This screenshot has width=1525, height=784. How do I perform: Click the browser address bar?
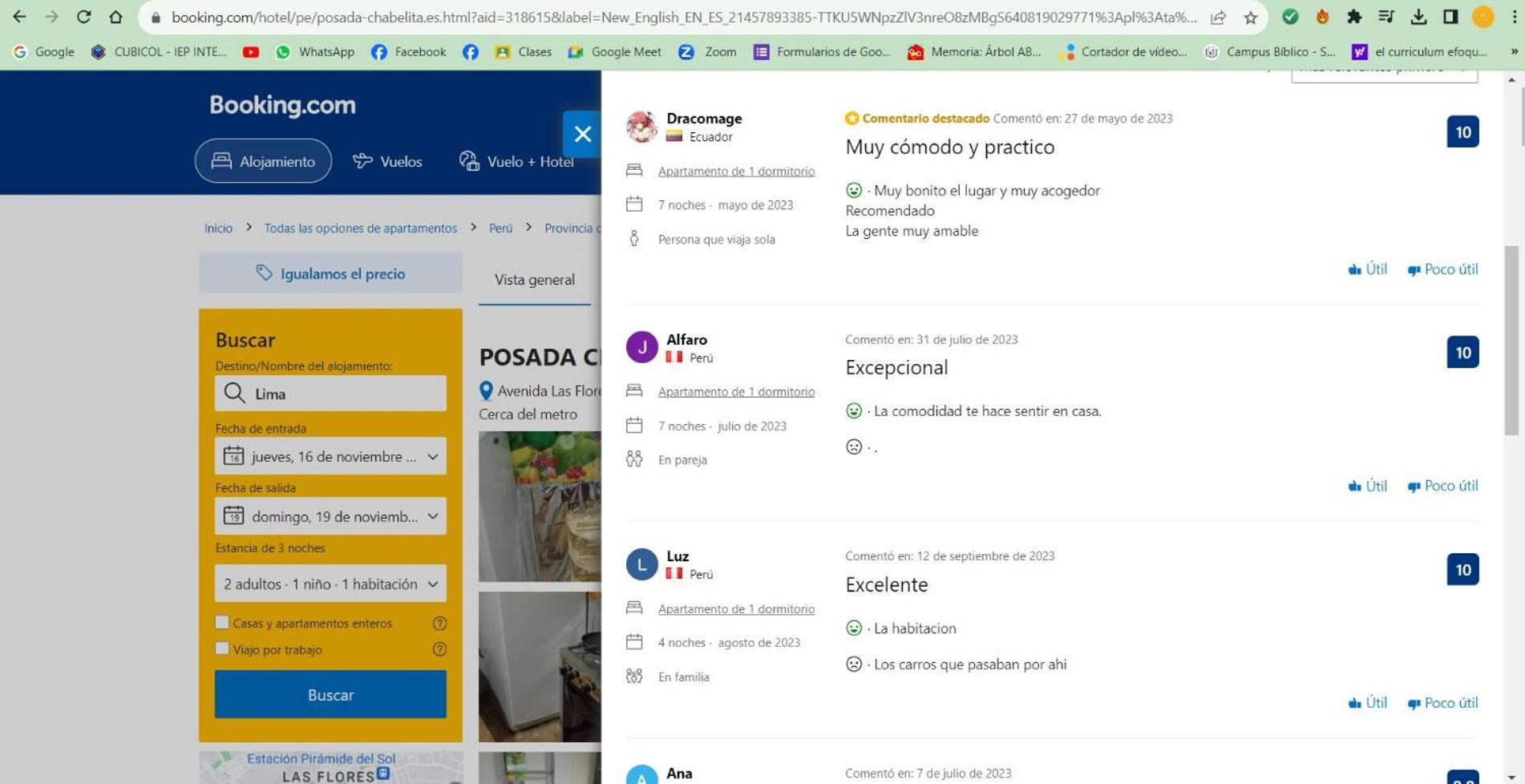point(683,18)
